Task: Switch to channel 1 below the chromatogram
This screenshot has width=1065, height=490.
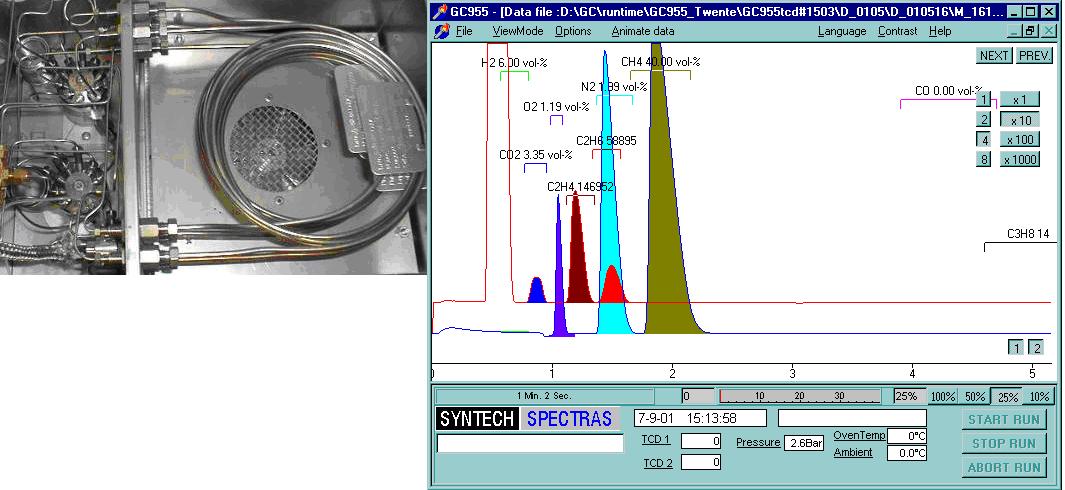Action: [1016, 347]
